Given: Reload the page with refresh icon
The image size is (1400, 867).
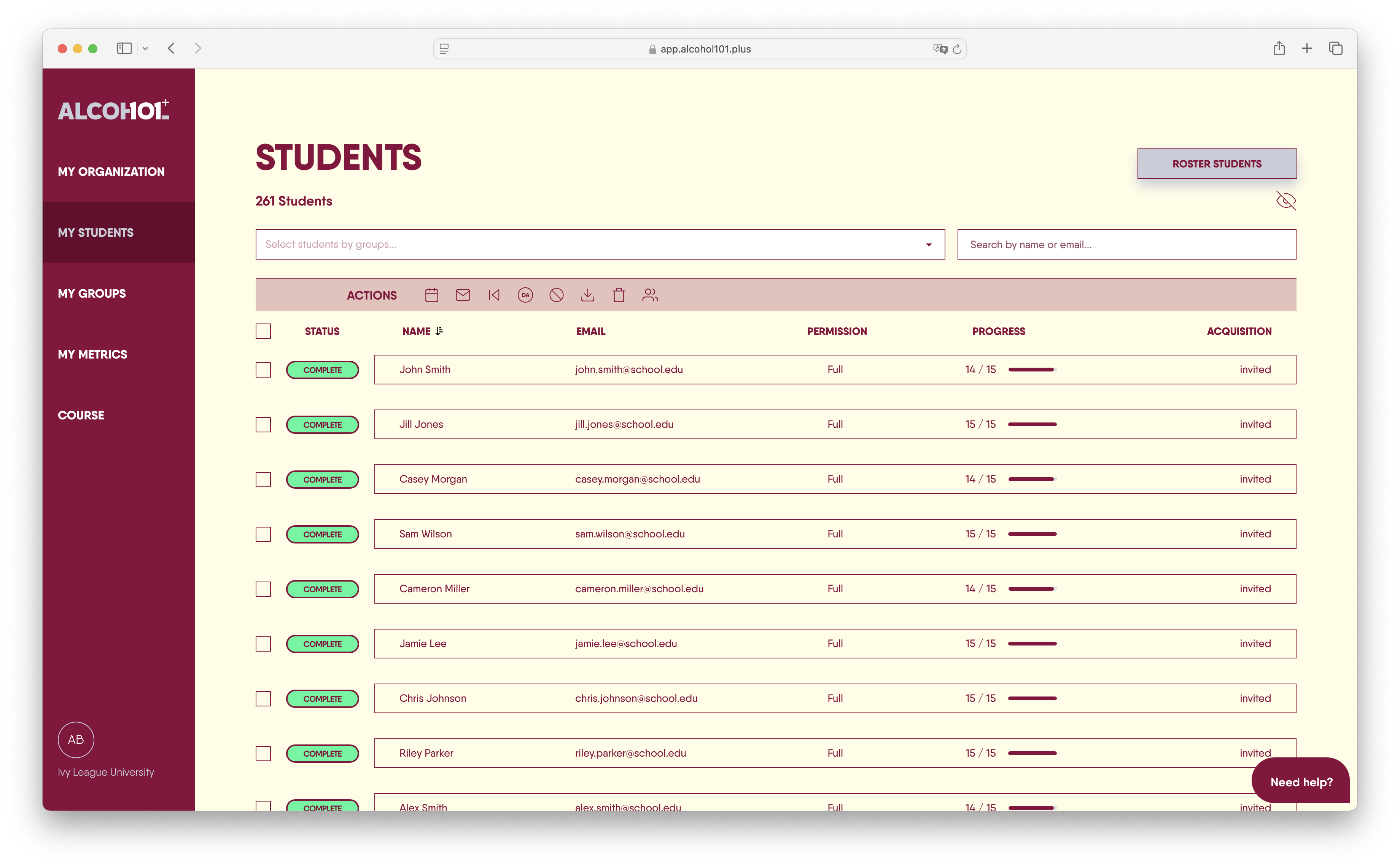Looking at the screenshot, I should [x=956, y=49].
